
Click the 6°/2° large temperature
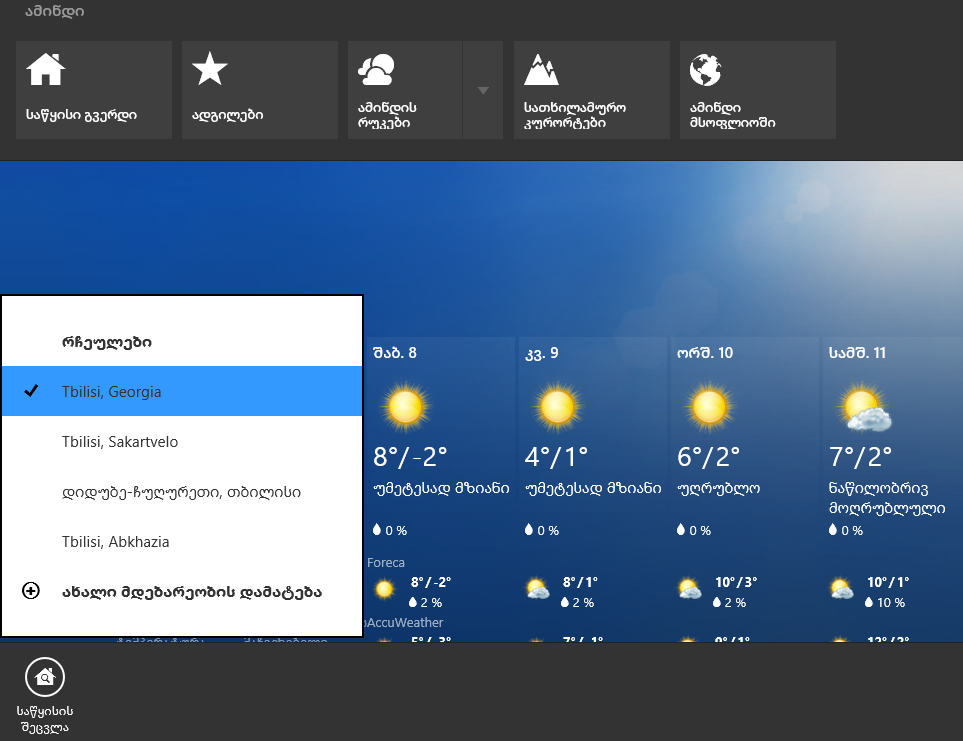click(708, 457)
